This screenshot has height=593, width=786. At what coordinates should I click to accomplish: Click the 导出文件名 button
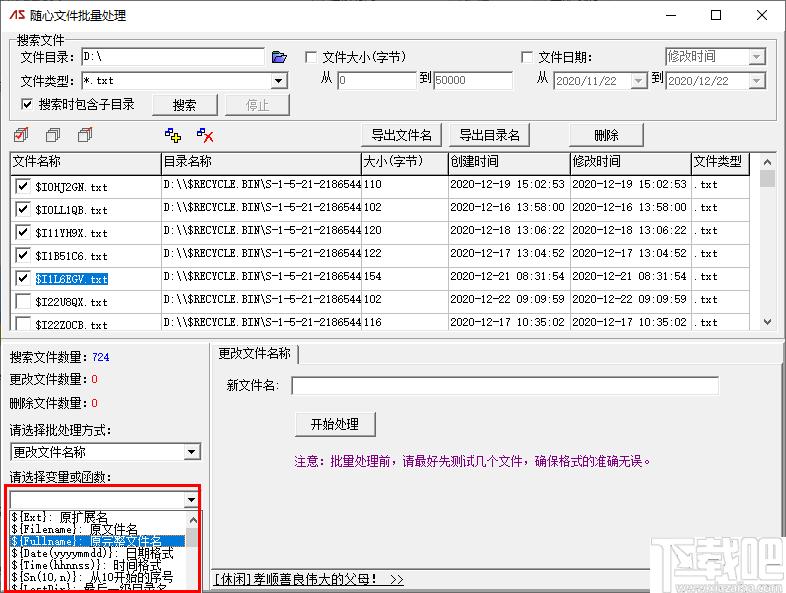click(401, 135)
